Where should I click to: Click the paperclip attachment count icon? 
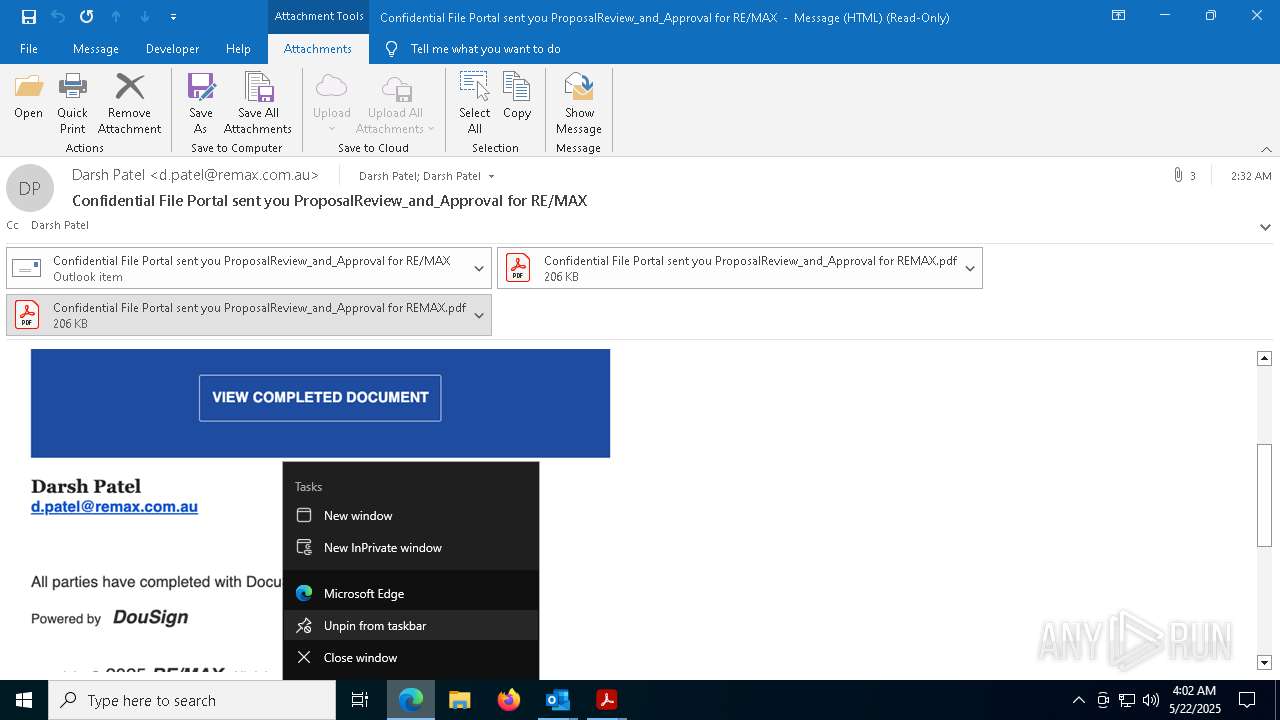(x=1178, y=175)
